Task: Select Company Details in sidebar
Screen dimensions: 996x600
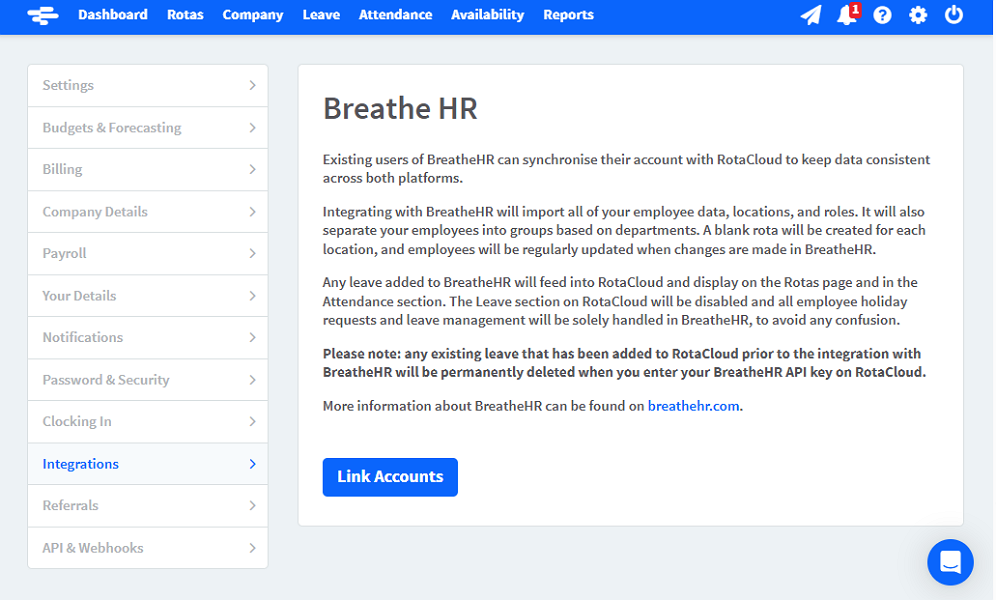Action: tap(148, 211)
